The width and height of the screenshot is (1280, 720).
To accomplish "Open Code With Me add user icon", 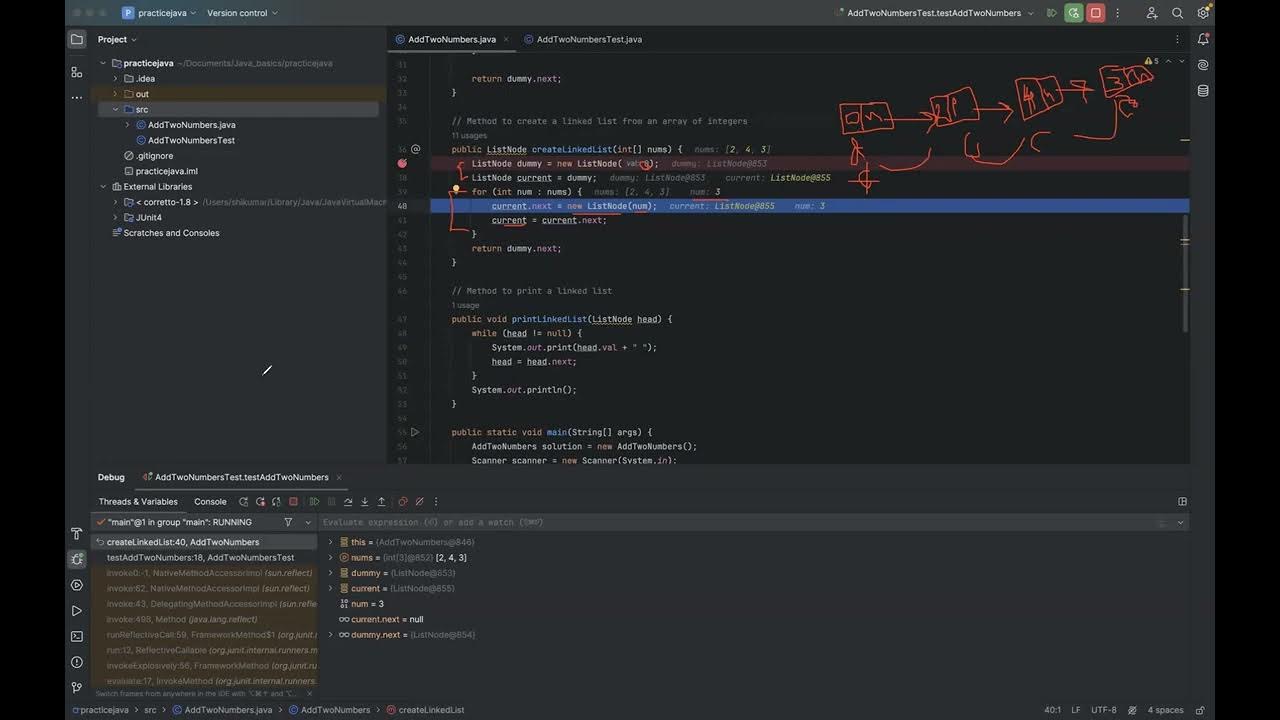I will pyautogui.click(x=1152, y=13).
